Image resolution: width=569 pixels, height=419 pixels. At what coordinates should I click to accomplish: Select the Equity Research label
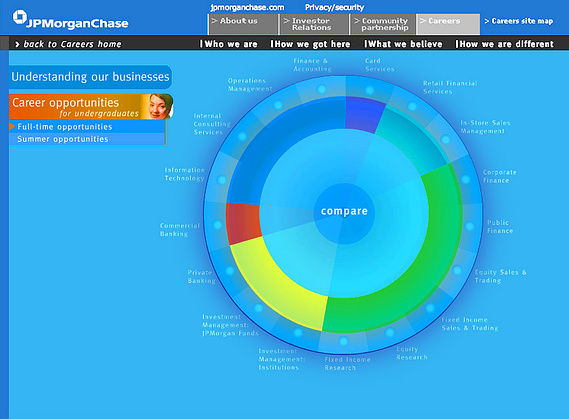tap(412, 353)
